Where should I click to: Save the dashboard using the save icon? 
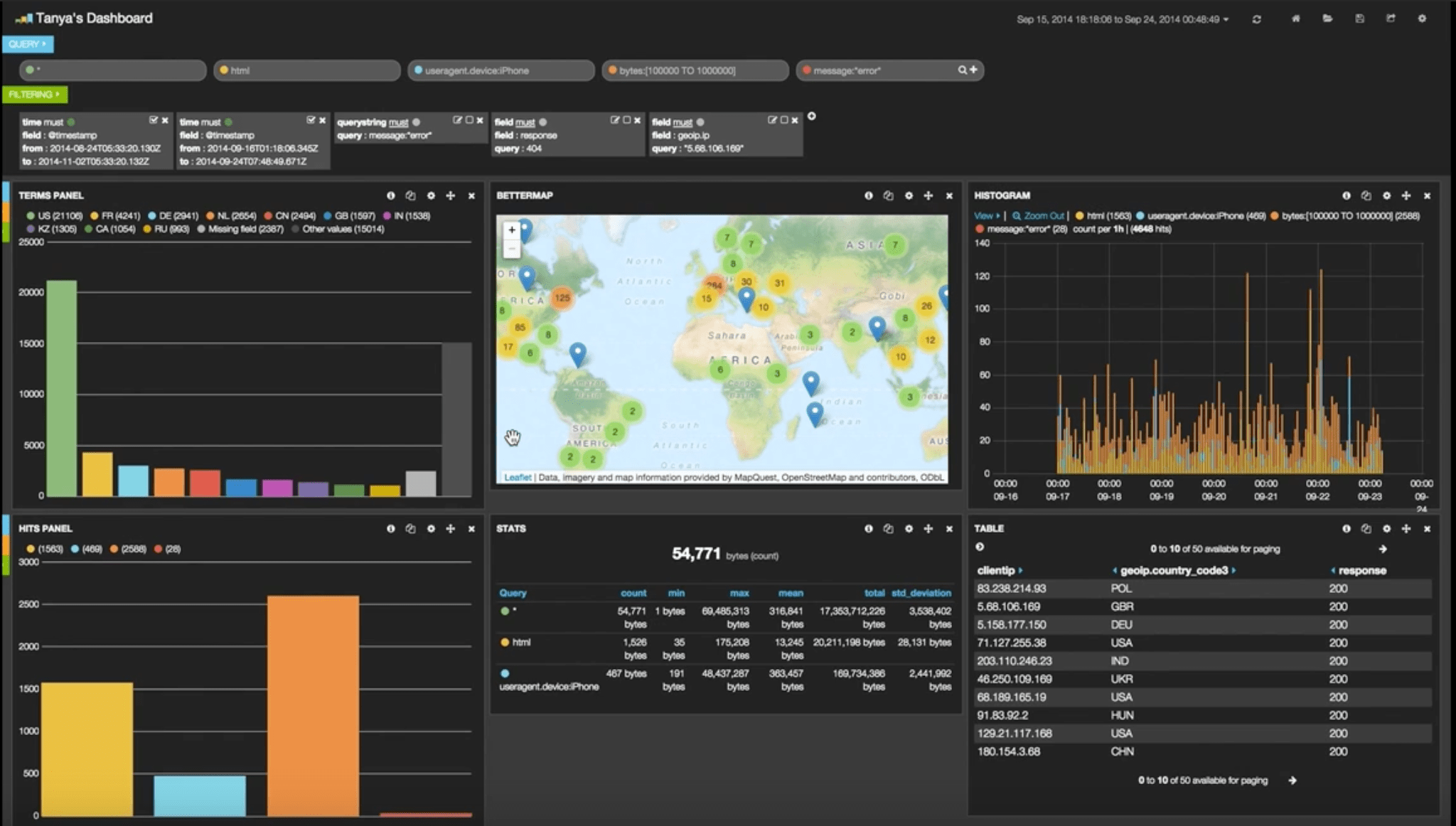point(1361,19)
